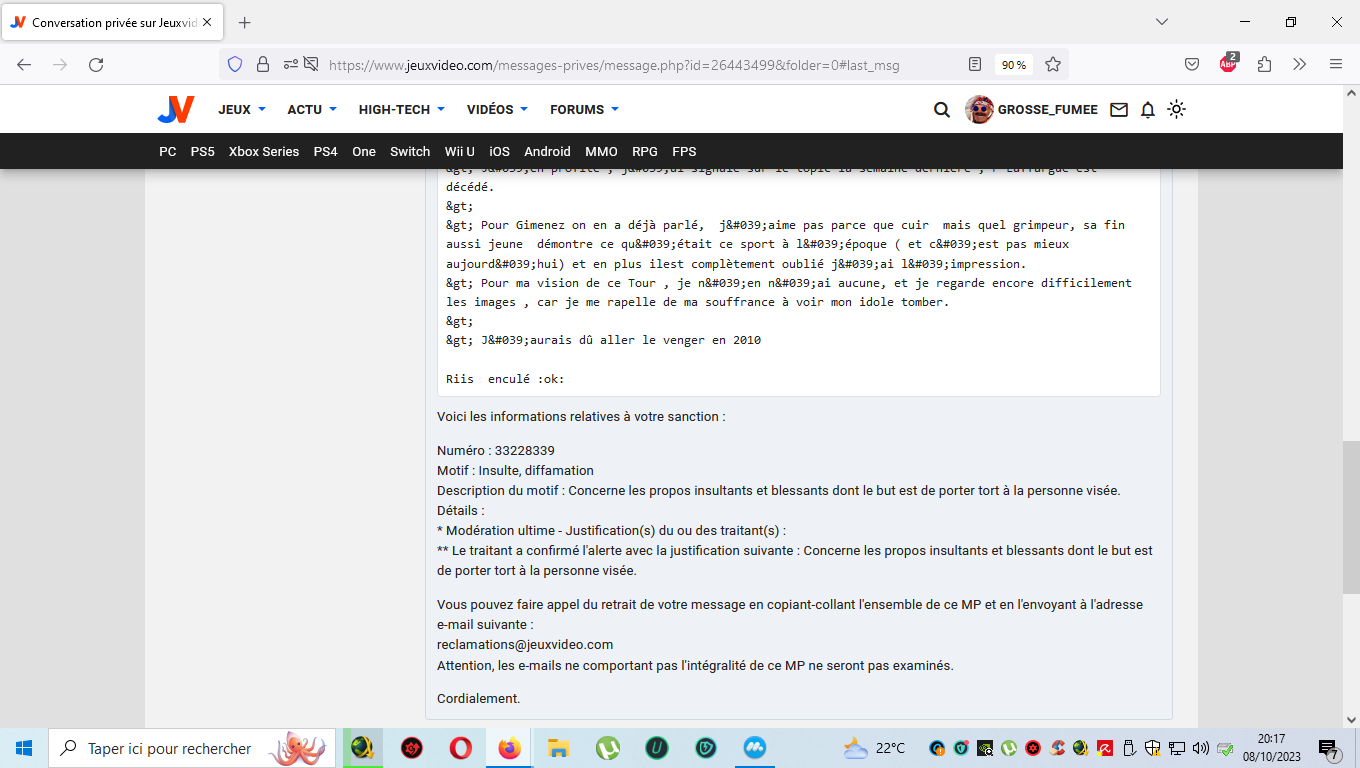The width and height of the screenshot is (1360, 768).
Task: Open the site search magnifier icon
Action: coord(941,110)
